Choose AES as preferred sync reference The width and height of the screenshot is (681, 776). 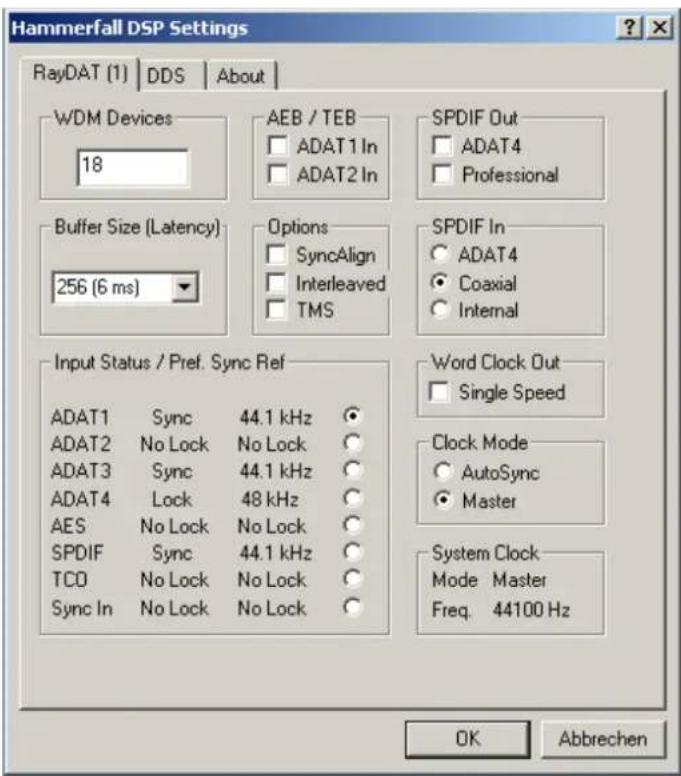point(353,525)
